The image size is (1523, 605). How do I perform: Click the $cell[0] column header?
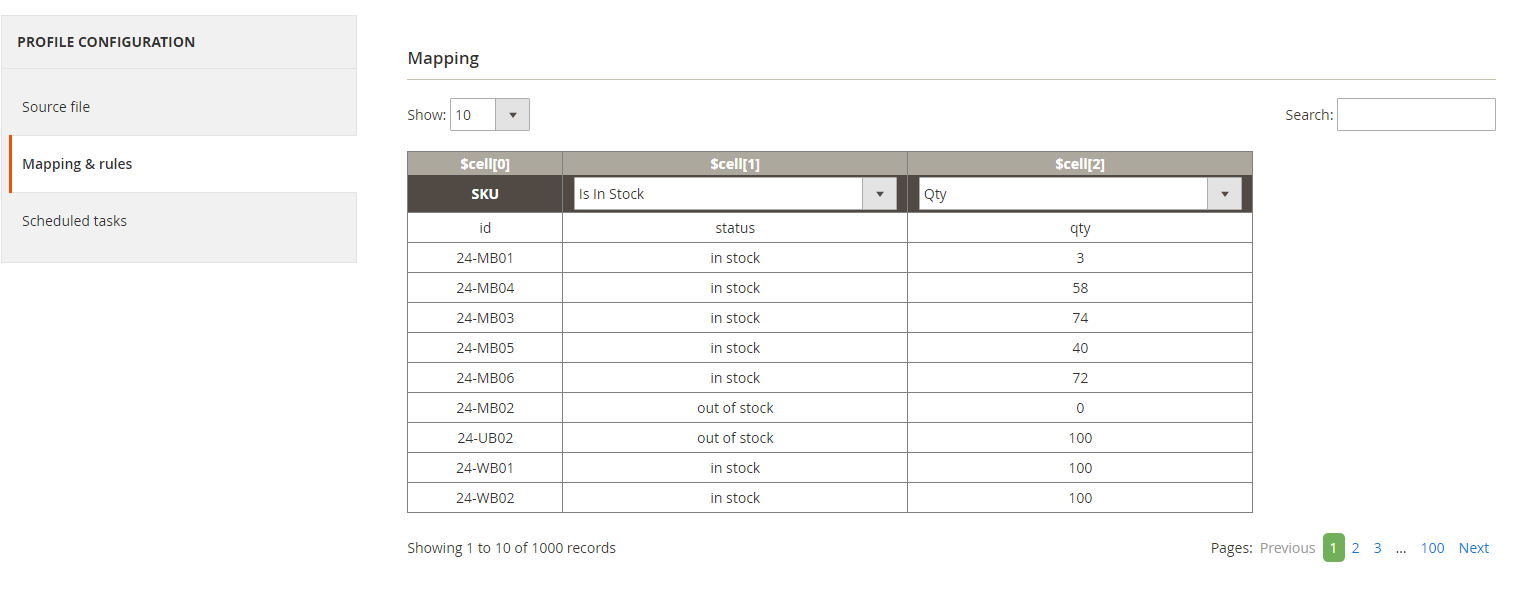tap(485, 164)
